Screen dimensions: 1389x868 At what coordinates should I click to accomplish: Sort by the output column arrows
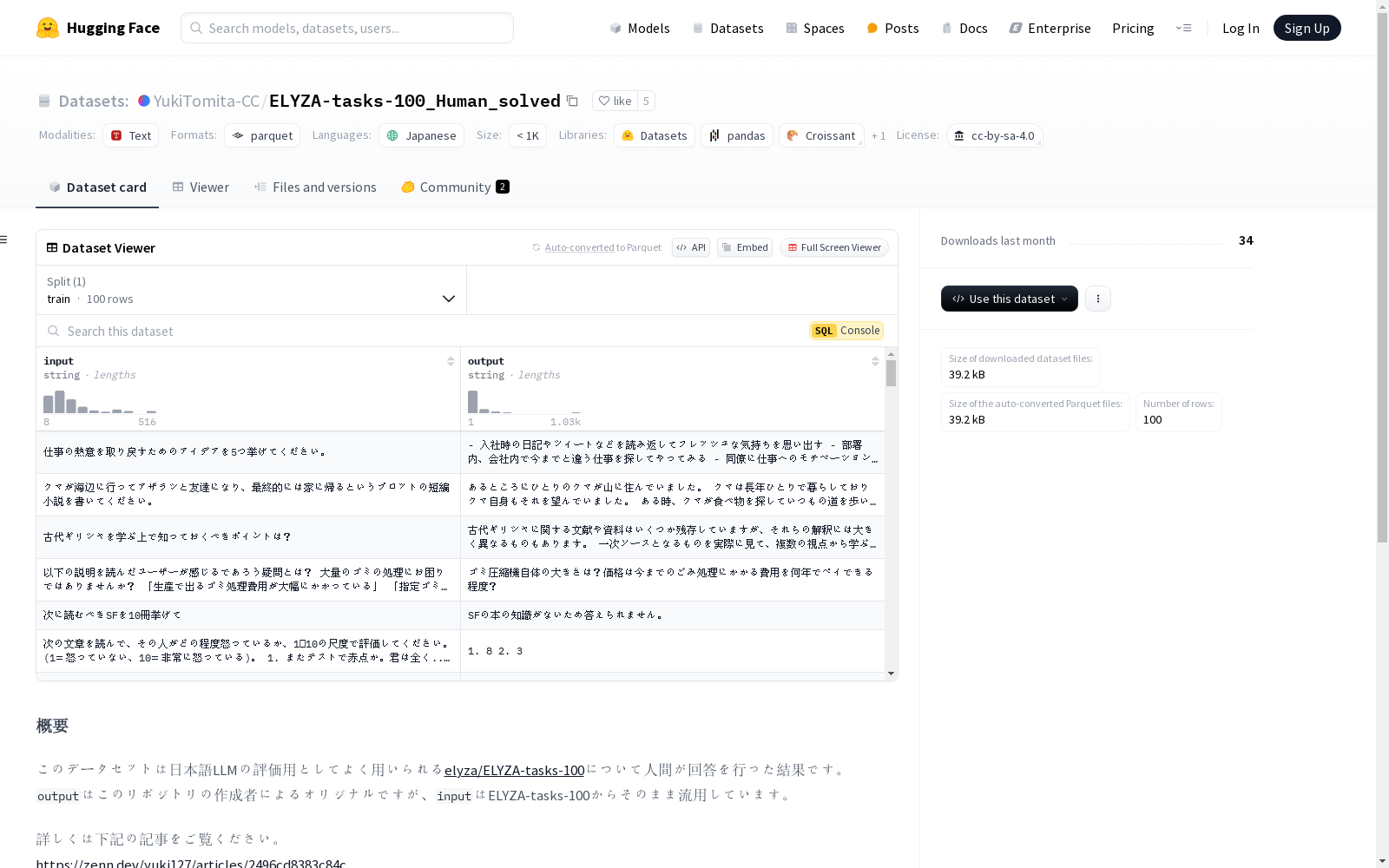coord(875,361)
